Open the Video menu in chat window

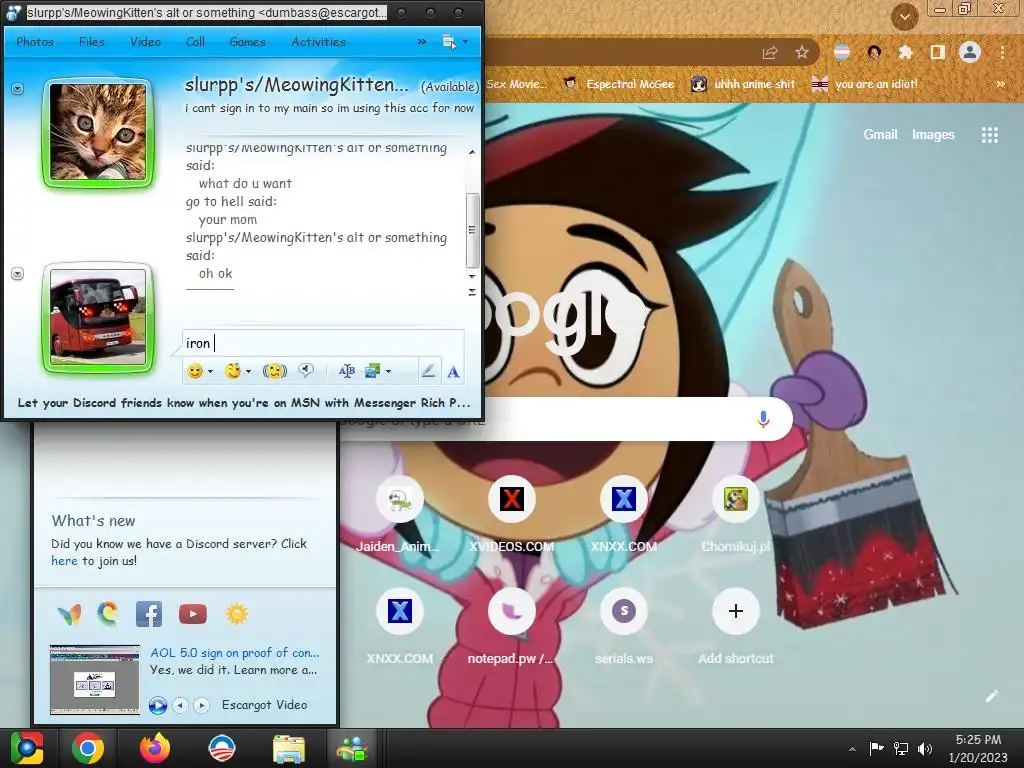click(x=145, y=42)
